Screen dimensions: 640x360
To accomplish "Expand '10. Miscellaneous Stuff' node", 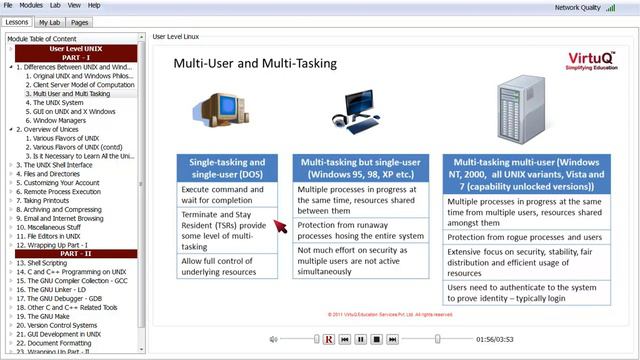I will pyautogui.click(x=11, y=227).
